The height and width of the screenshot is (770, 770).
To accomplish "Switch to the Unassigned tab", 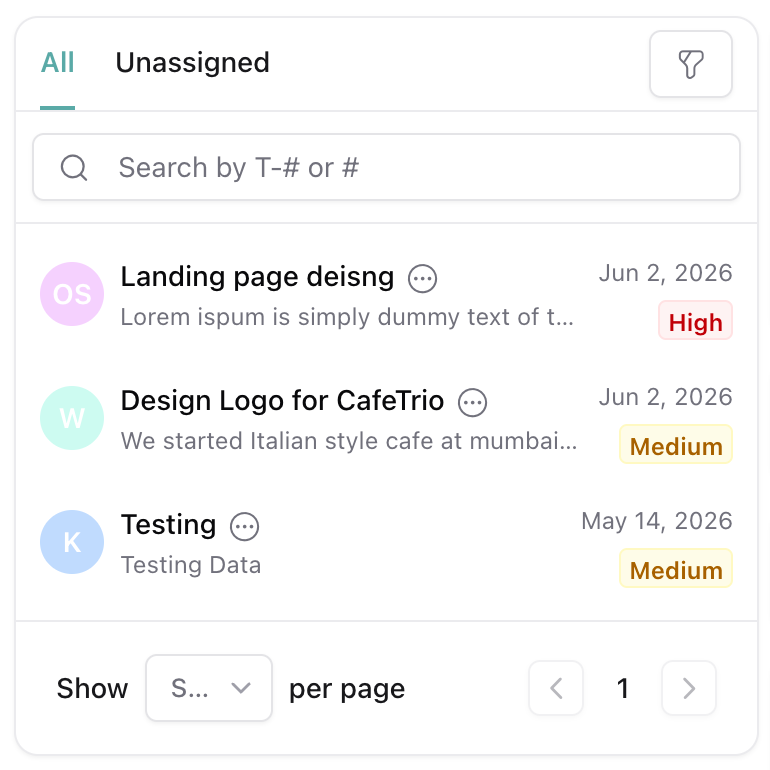I will [192, 63].
